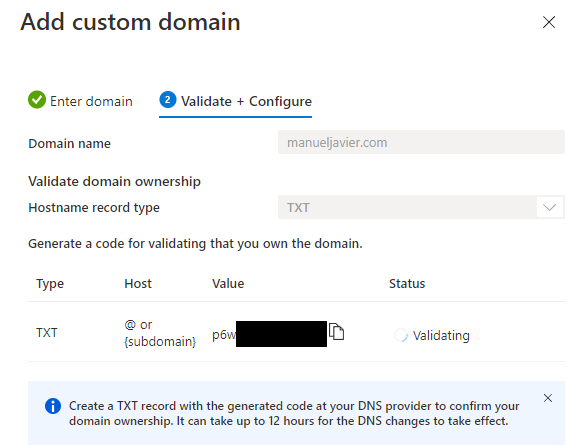Screen dimensions: 567x446
Task: Click the Value column header
Action: (228, 284)
